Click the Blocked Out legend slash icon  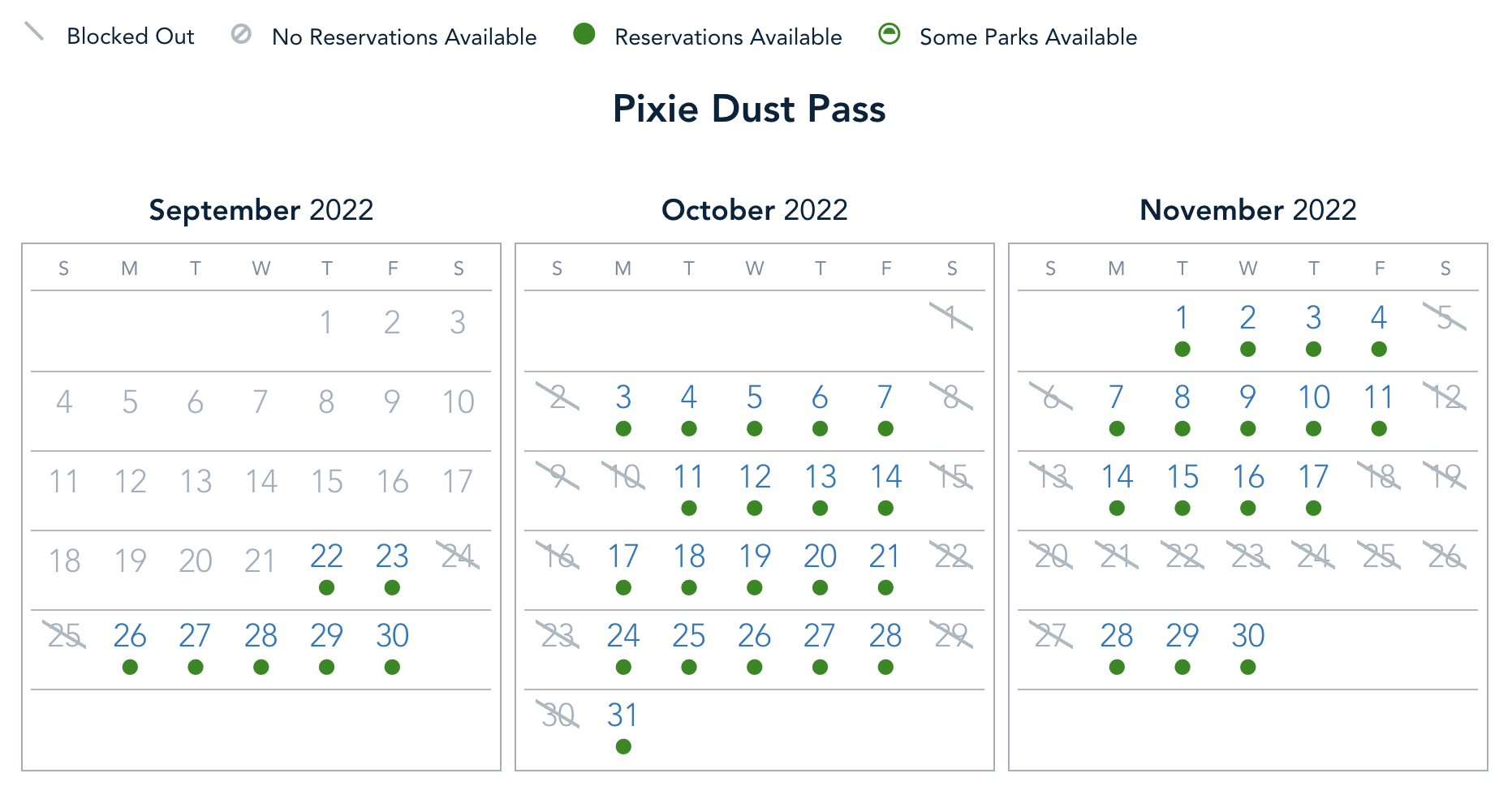(x=34, y=32)
